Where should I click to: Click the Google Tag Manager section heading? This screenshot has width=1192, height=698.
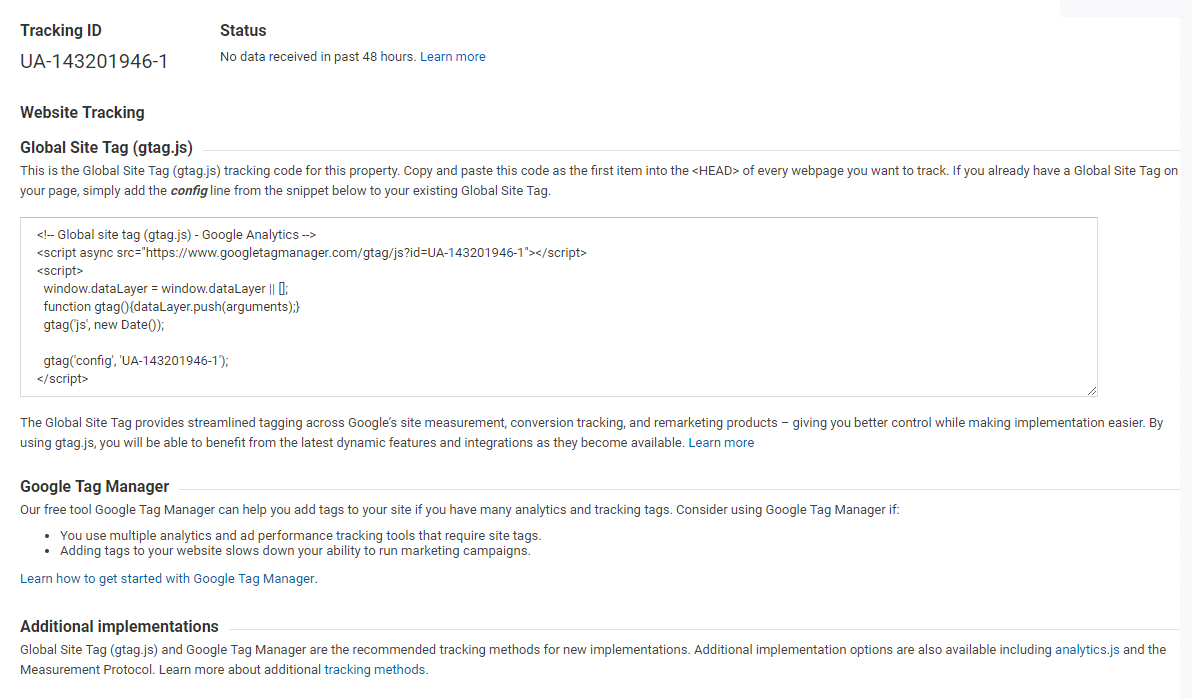tap(95, 487)
